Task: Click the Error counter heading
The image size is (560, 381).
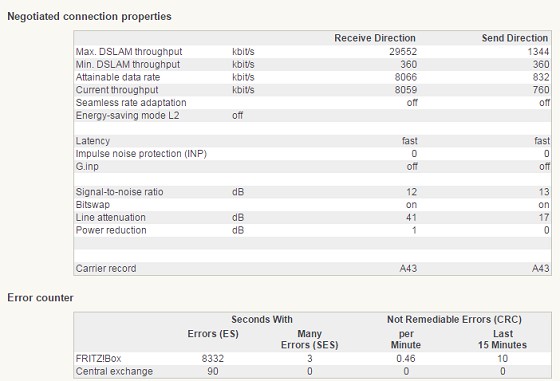Action: (40, 298)
